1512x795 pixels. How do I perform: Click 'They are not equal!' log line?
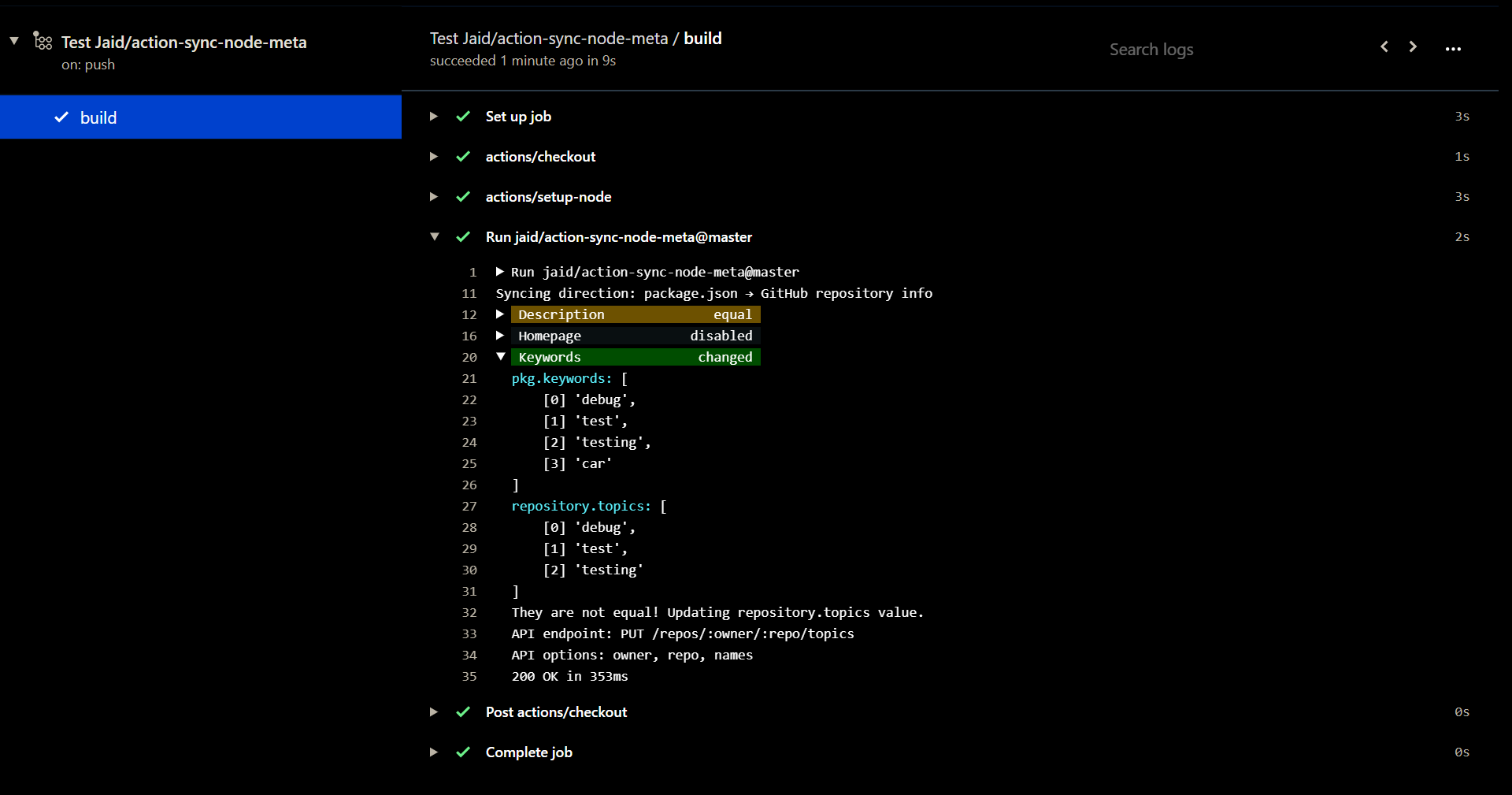point(717,613)
